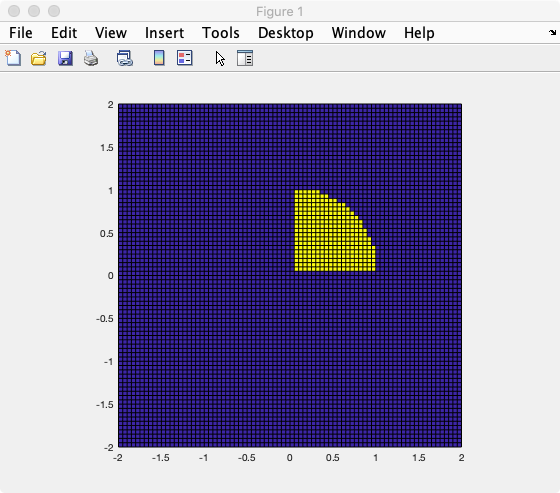
Task: Click the red close window button
Action: coord(14,11)
